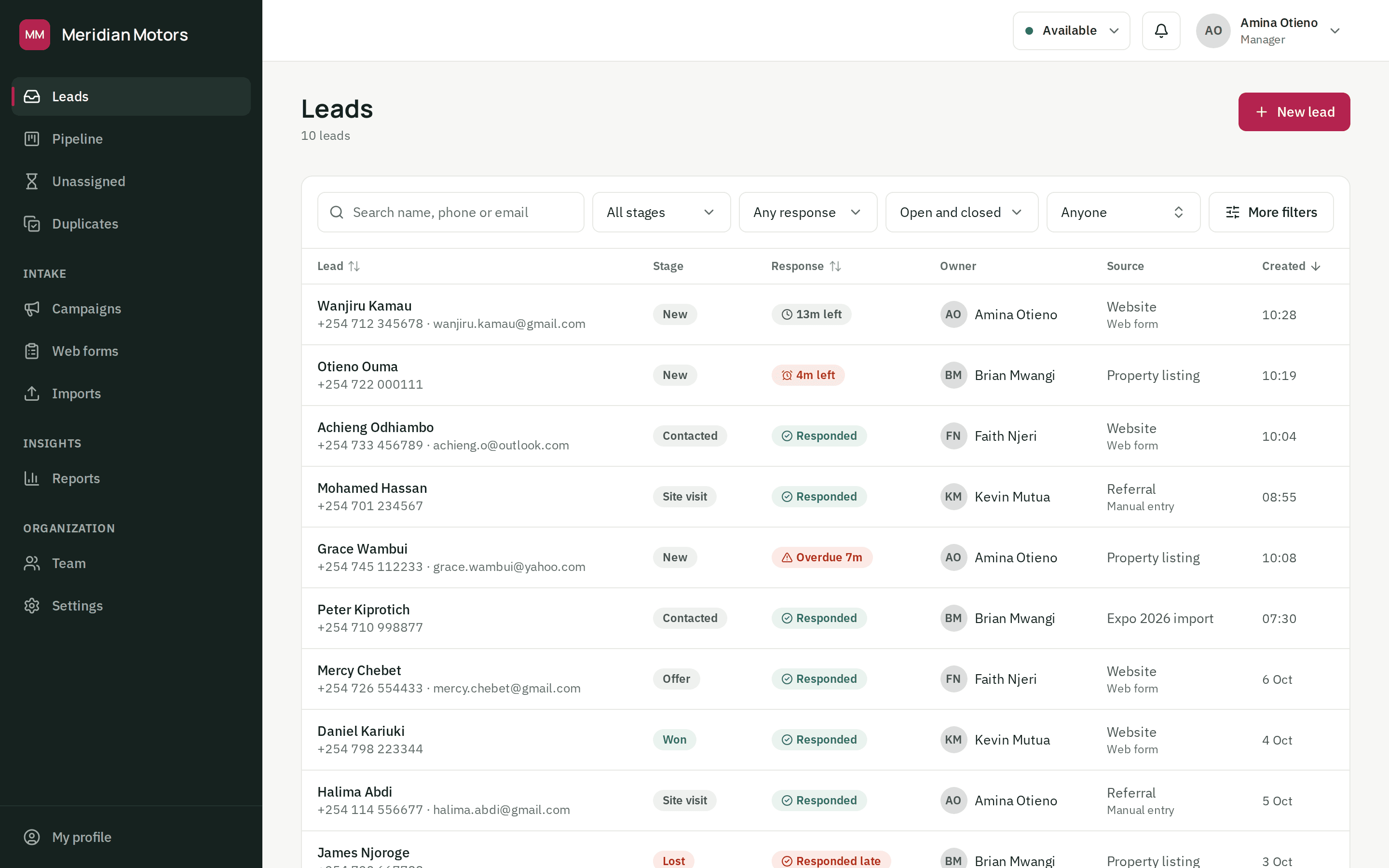1389x868 pixels.
Task: Open the Unassigned hourglass item
Action: 131,181
